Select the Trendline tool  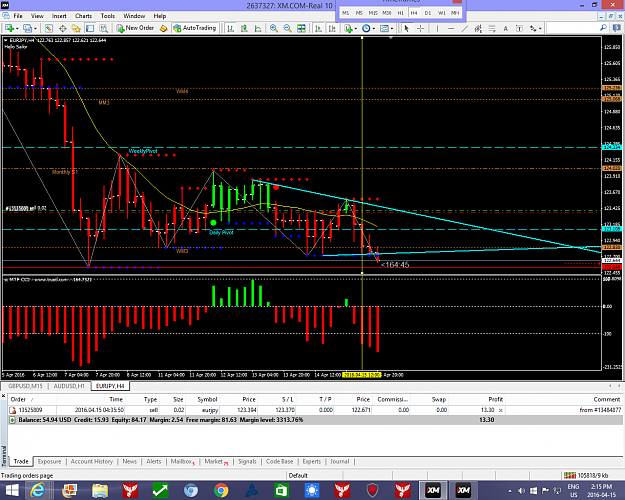pyautogui.click(x=465, y=28)
